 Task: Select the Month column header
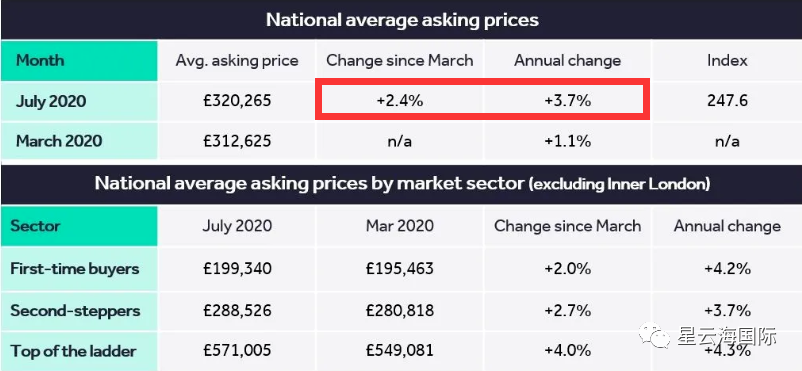click(40, 60)
